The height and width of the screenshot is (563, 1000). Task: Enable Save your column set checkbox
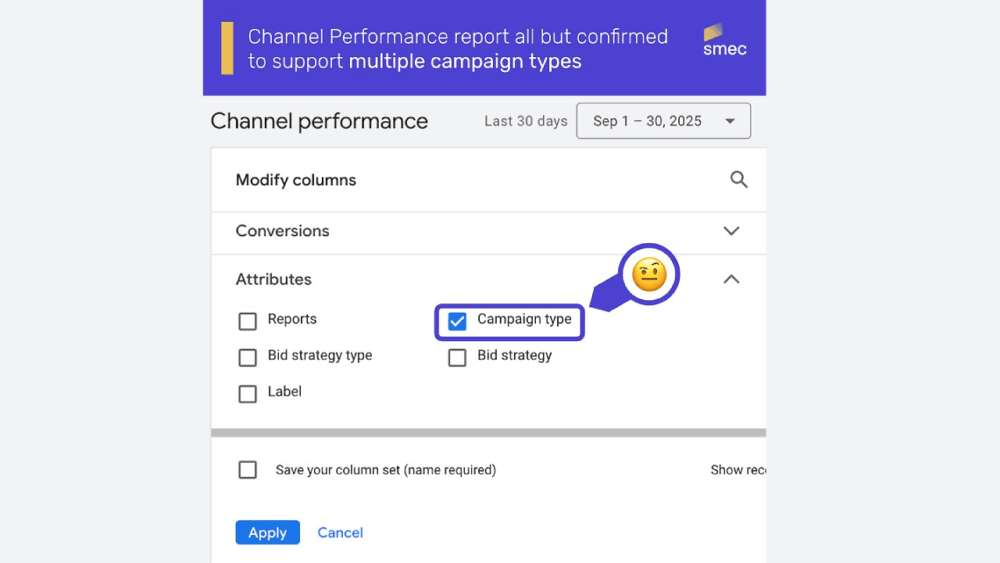click(248, 470)
